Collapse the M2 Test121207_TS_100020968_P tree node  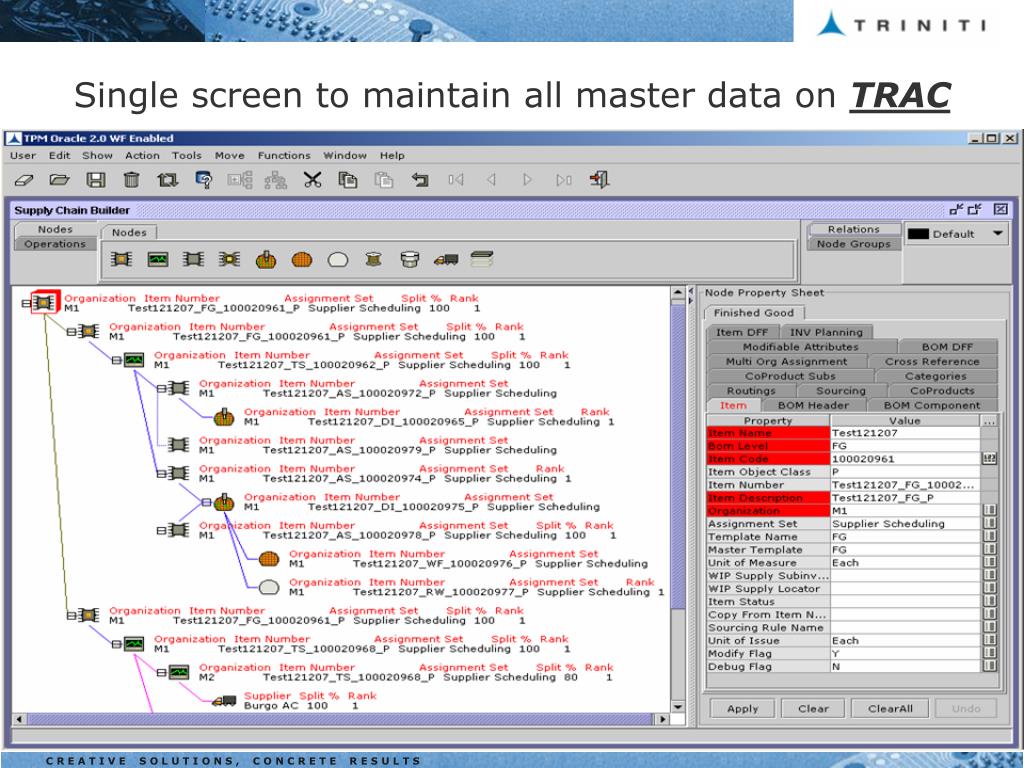161,672
